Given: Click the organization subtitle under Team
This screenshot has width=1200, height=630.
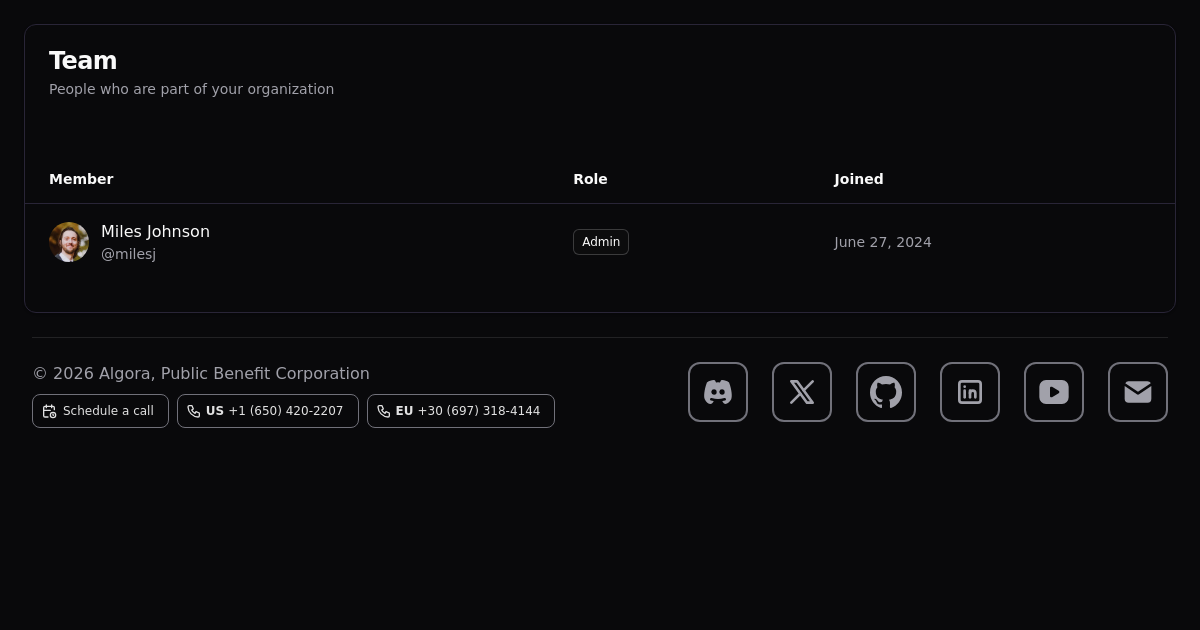Looking at the screenshot, I should (x=191, y=89).
